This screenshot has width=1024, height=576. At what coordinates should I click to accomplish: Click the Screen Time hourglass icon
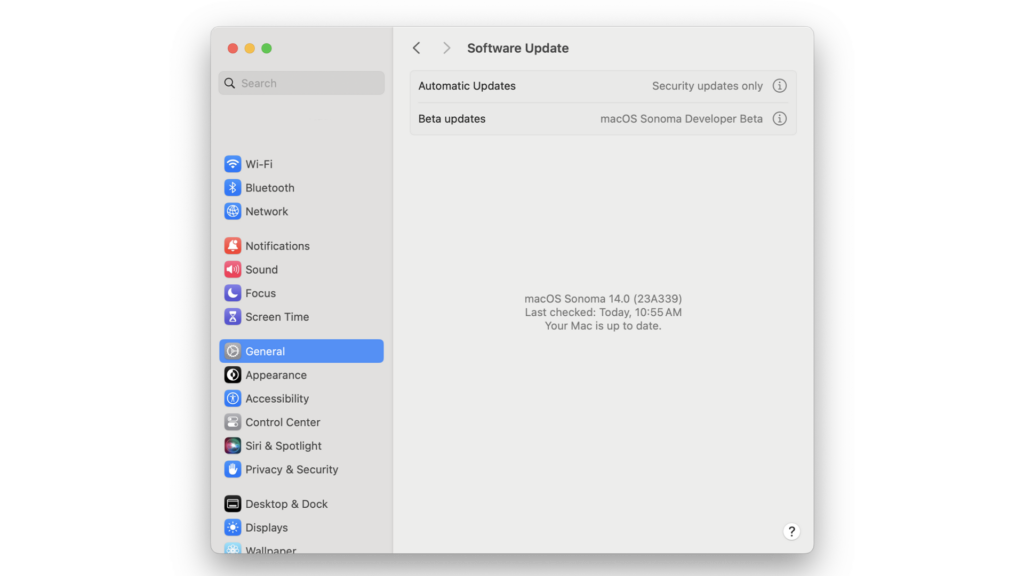pos(232,317)
